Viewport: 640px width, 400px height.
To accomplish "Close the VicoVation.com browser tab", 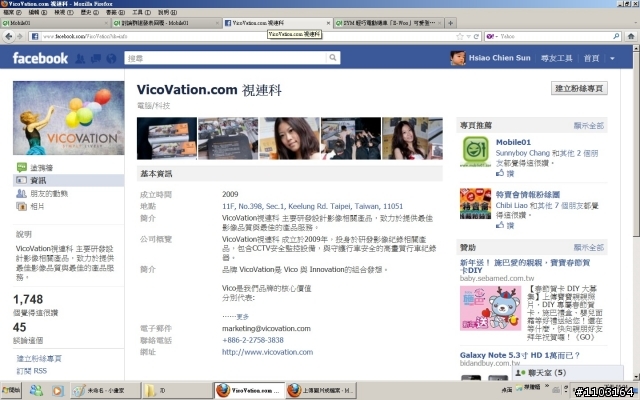I will pos(328,23).
